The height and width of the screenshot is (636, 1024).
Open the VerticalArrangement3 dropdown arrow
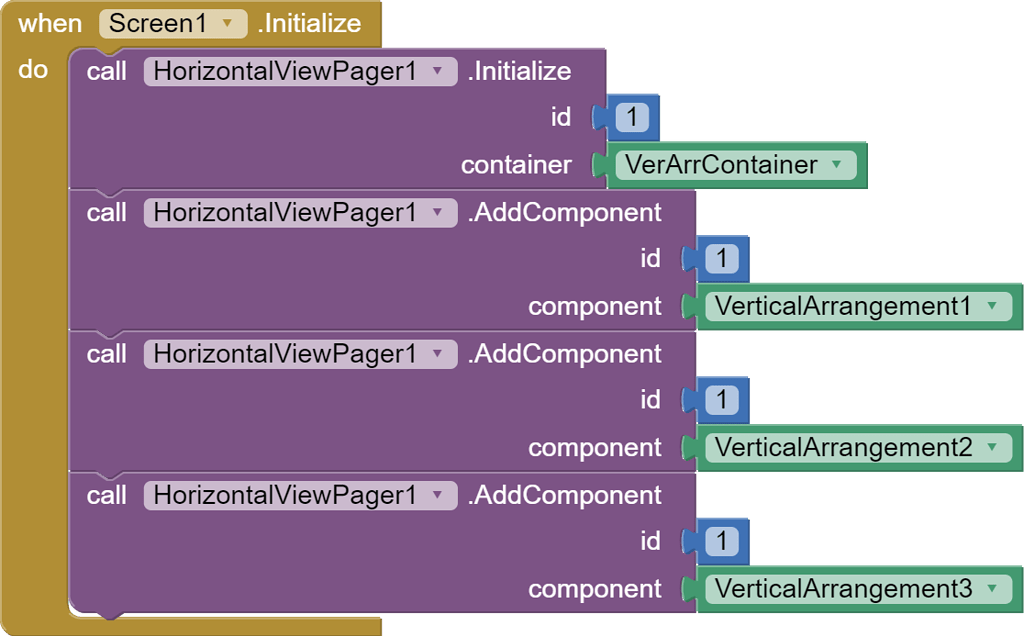(993, 588)
